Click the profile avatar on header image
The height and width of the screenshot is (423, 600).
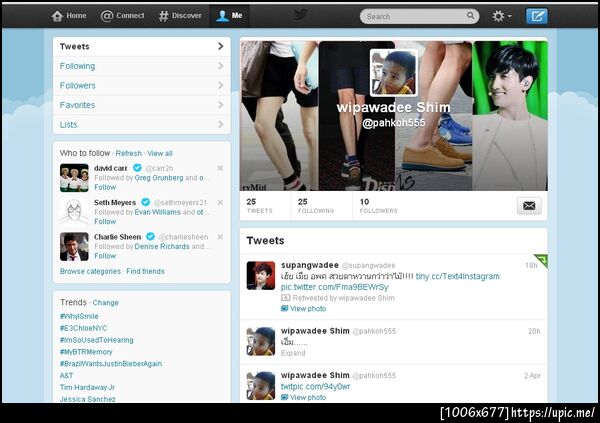[x=394, y=73]
